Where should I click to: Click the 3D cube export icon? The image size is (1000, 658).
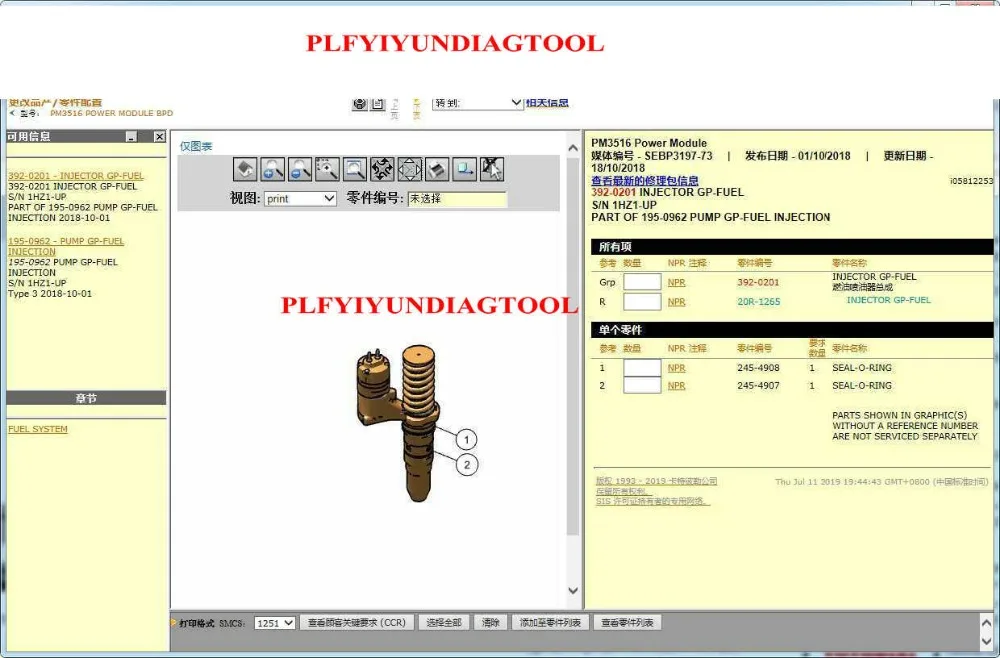(464, 169)
